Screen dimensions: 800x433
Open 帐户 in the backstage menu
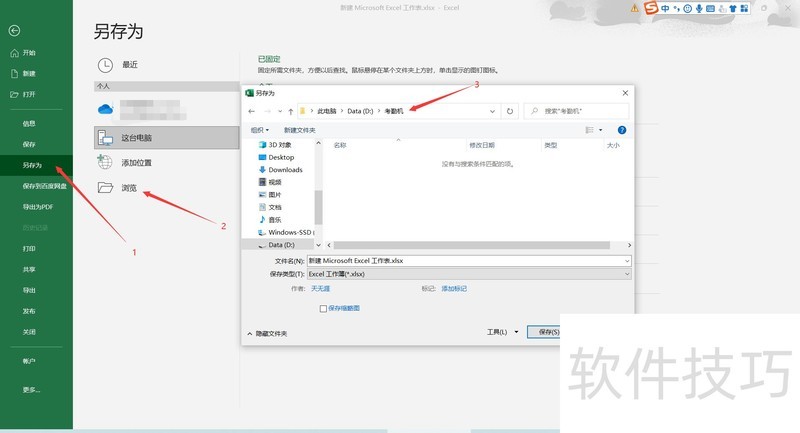click(29, 361)
